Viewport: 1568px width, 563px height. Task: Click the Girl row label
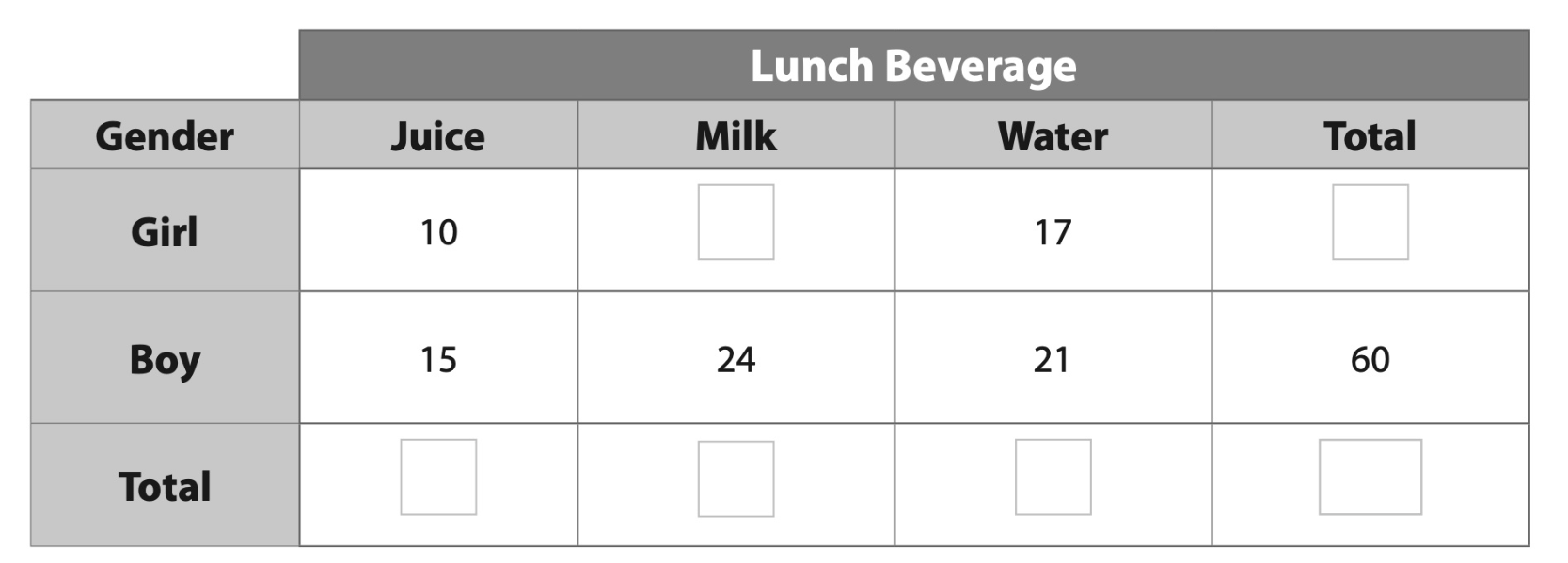pyautogui.click(x=165, y=231)
